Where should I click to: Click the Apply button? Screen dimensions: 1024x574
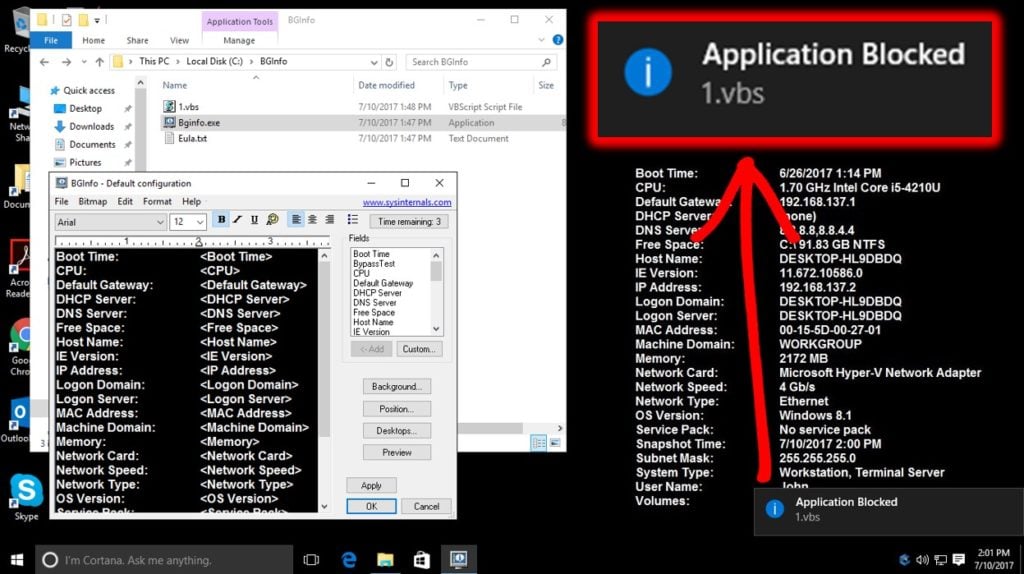[371, 485]
